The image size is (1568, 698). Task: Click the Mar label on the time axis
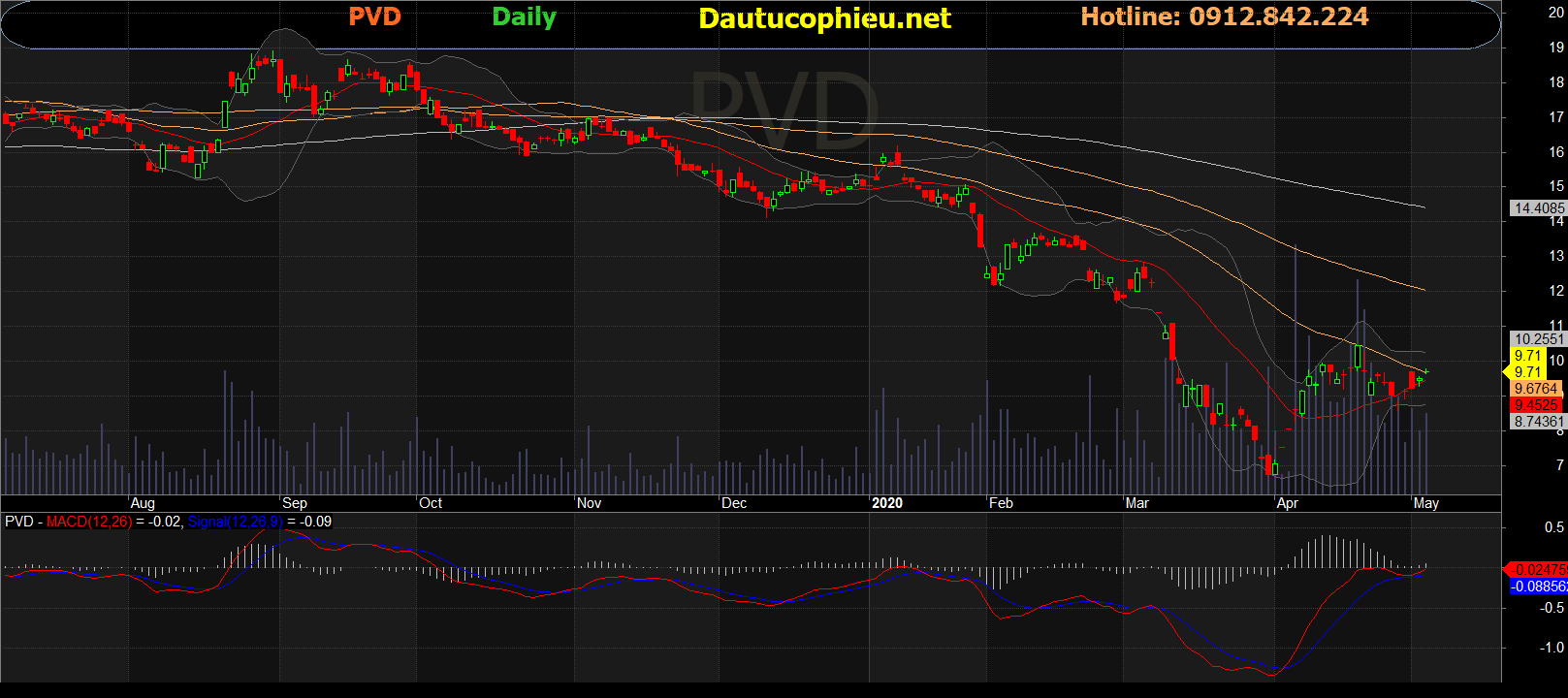tap(1136, 503)
